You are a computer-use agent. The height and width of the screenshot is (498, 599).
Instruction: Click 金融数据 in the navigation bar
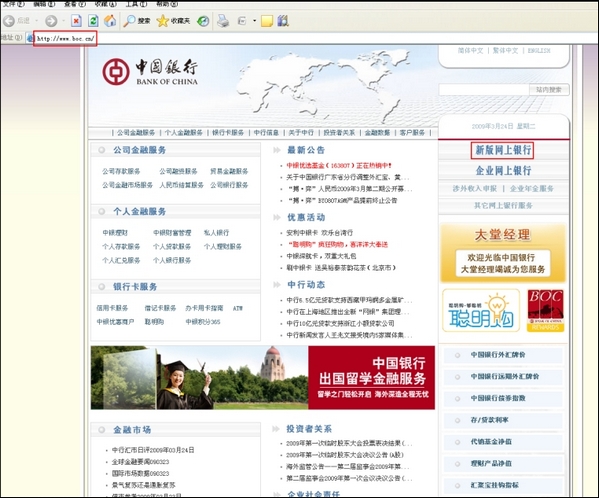tap(377, 133)
